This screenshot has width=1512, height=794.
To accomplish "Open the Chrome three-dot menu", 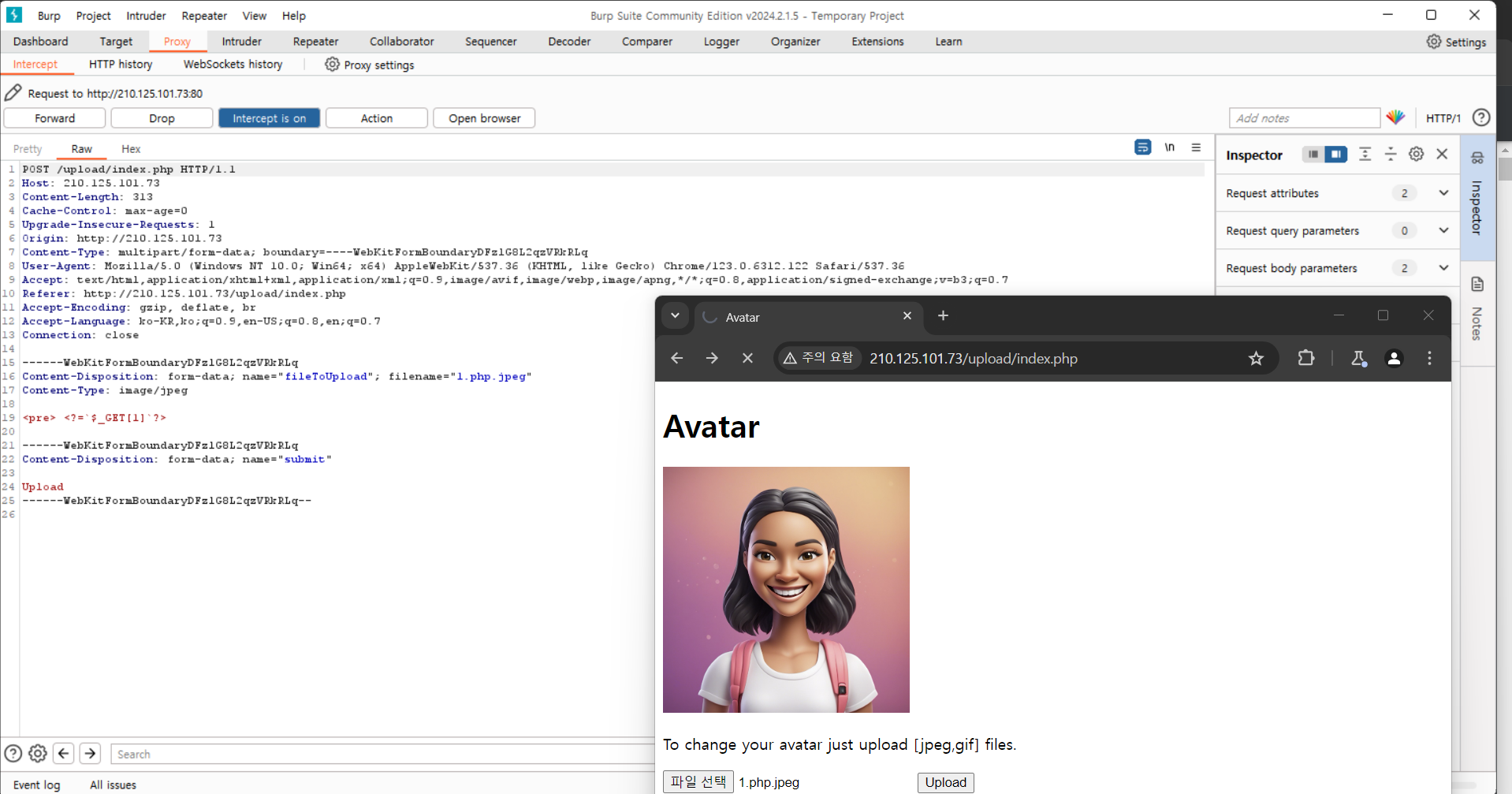I will (x=1429, y=359).
